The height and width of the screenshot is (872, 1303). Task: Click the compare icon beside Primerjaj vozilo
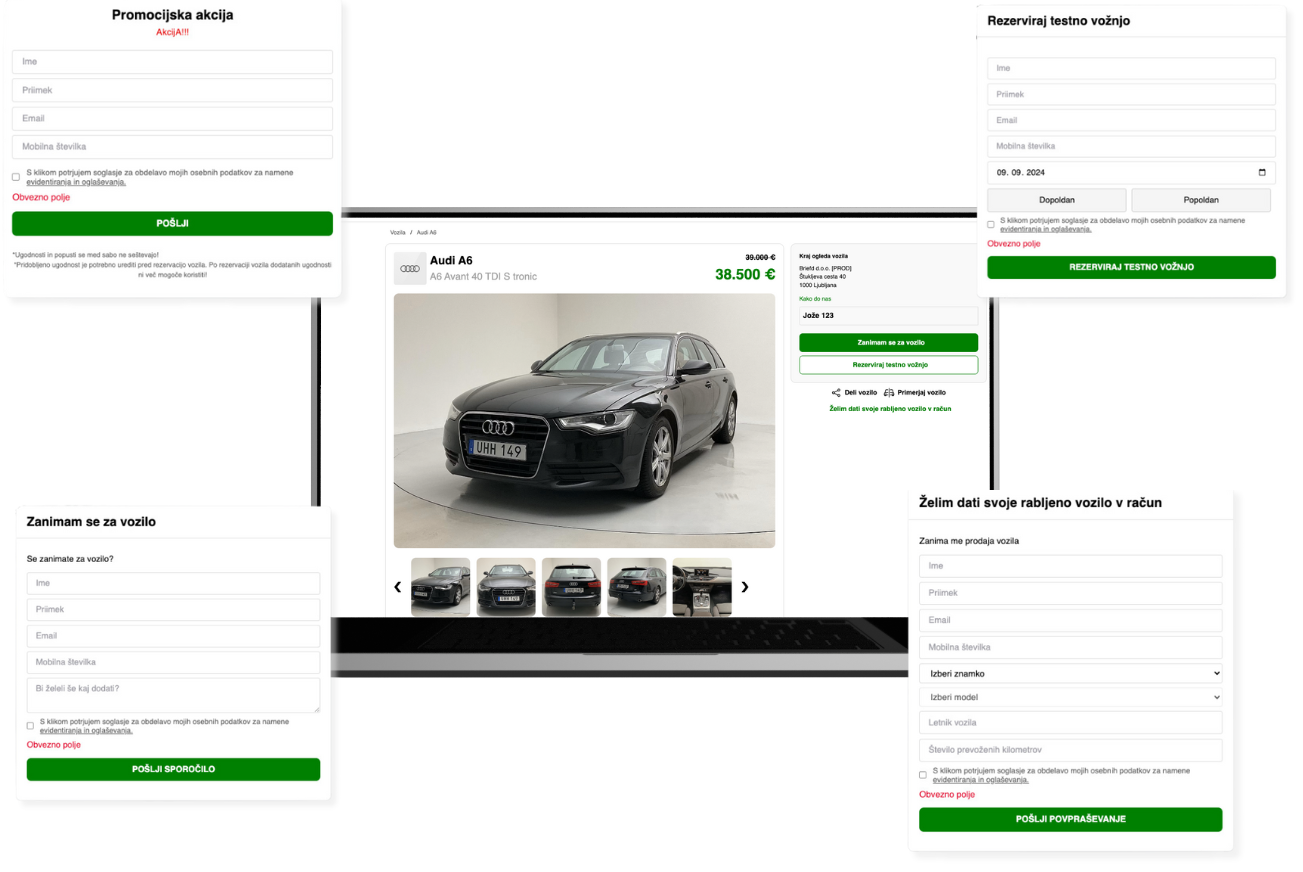click(x=889, y=393)
